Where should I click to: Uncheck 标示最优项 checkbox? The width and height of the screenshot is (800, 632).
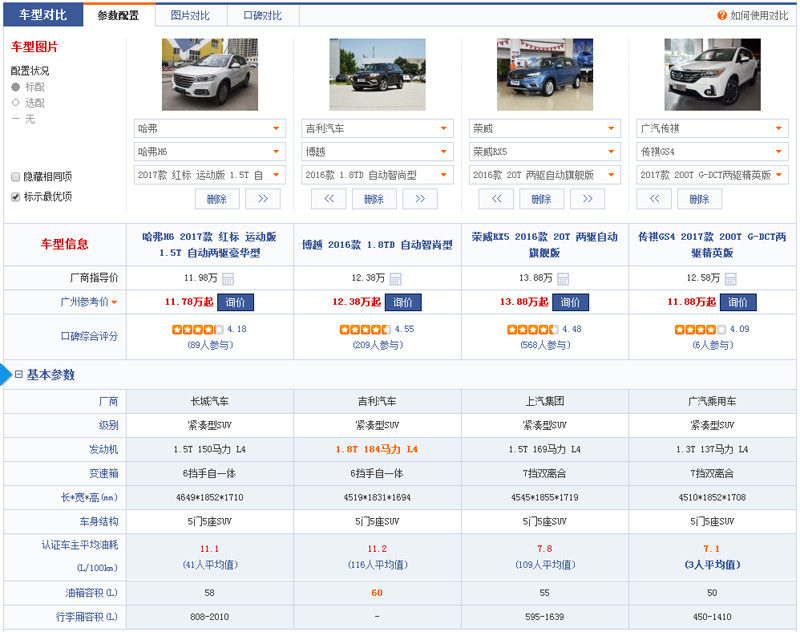tap(15, 196)
